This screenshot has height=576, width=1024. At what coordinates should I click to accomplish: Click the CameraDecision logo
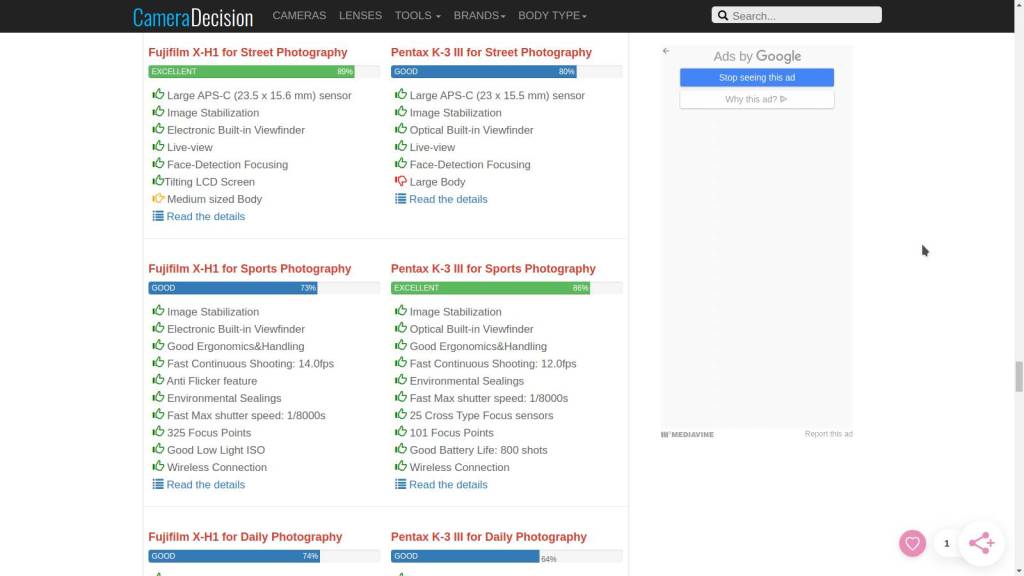193,17
